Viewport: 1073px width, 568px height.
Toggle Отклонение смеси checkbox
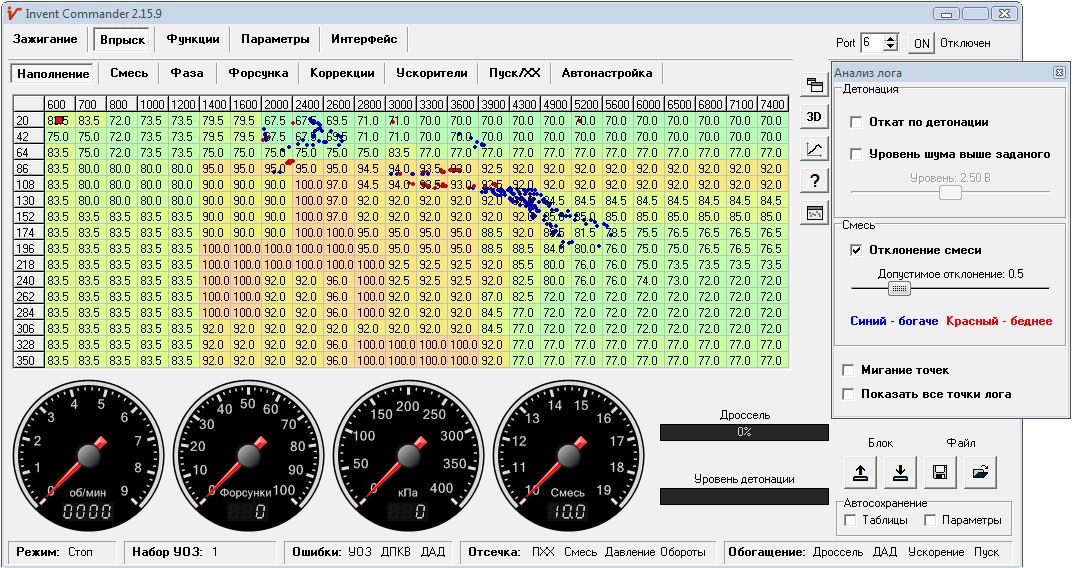point(856,250)
